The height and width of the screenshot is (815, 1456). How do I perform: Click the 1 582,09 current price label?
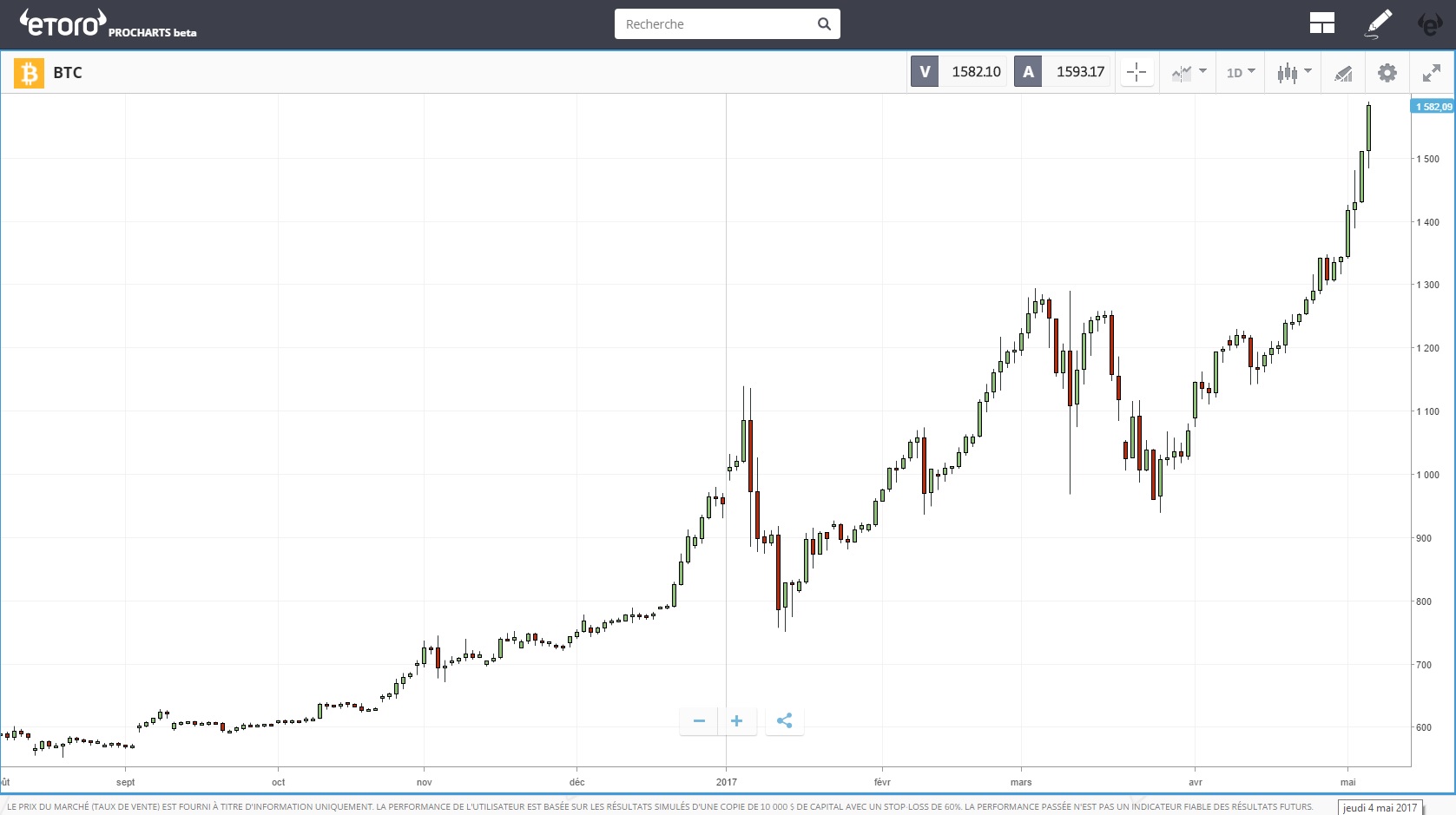pyautogui.click(x=1433, y=107)
